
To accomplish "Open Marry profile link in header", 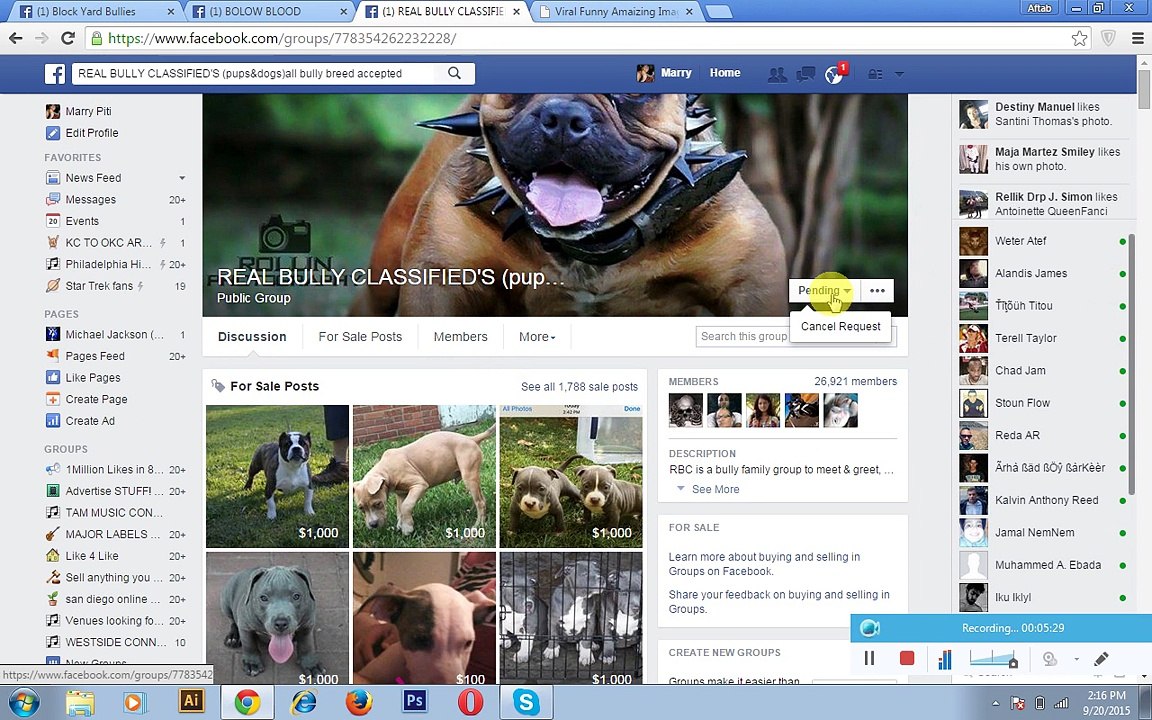I will click(665, 73).
